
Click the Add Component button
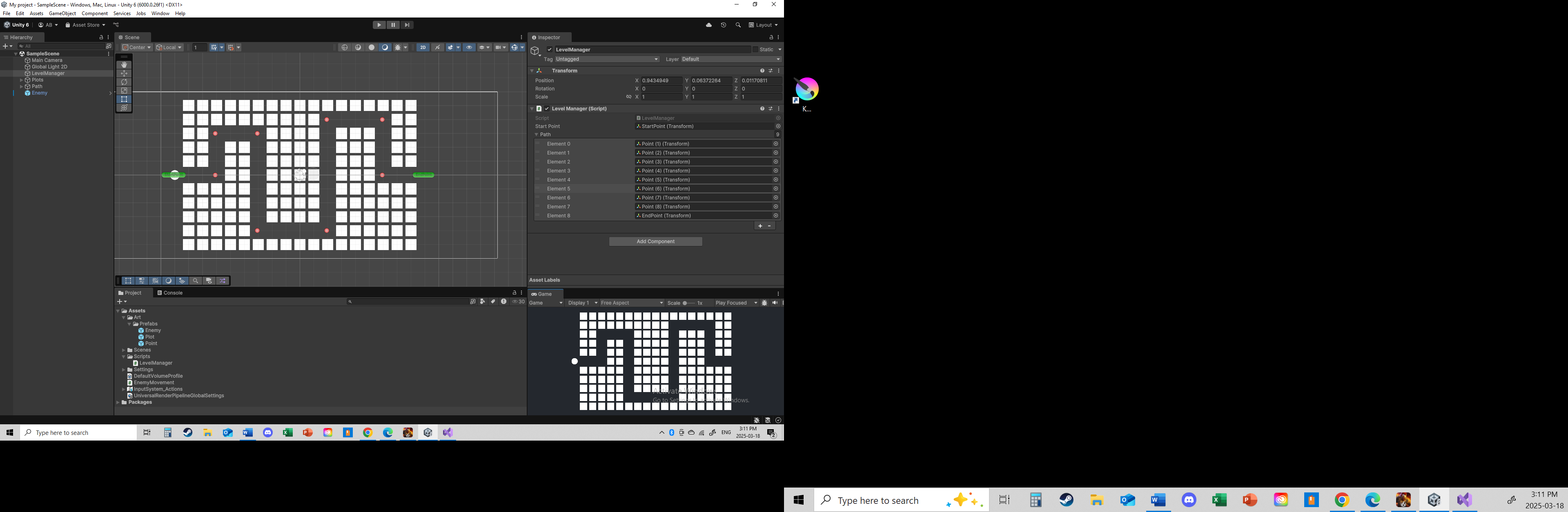pyautogui.click(x=655, y=242)
